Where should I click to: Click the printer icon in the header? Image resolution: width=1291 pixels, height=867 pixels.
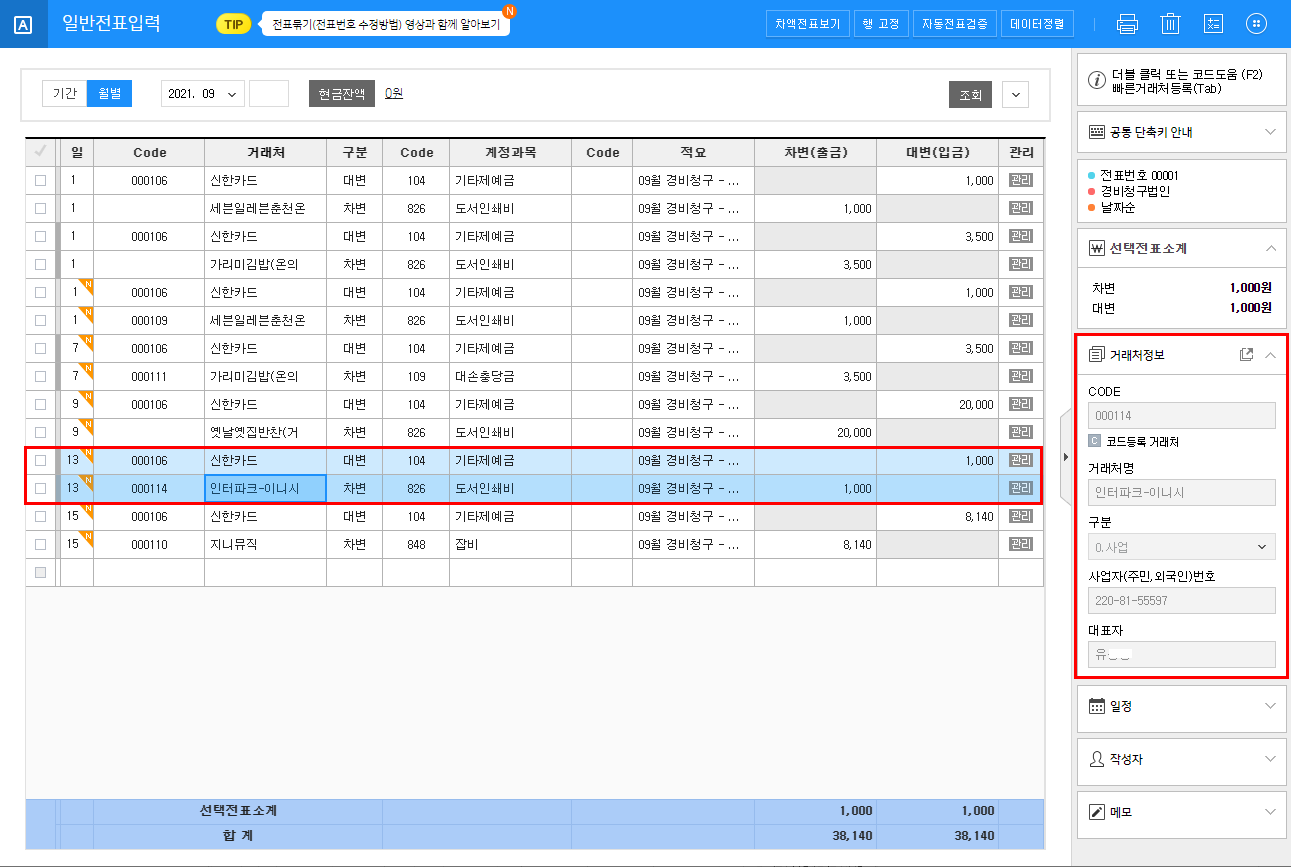pos(1127,24)
